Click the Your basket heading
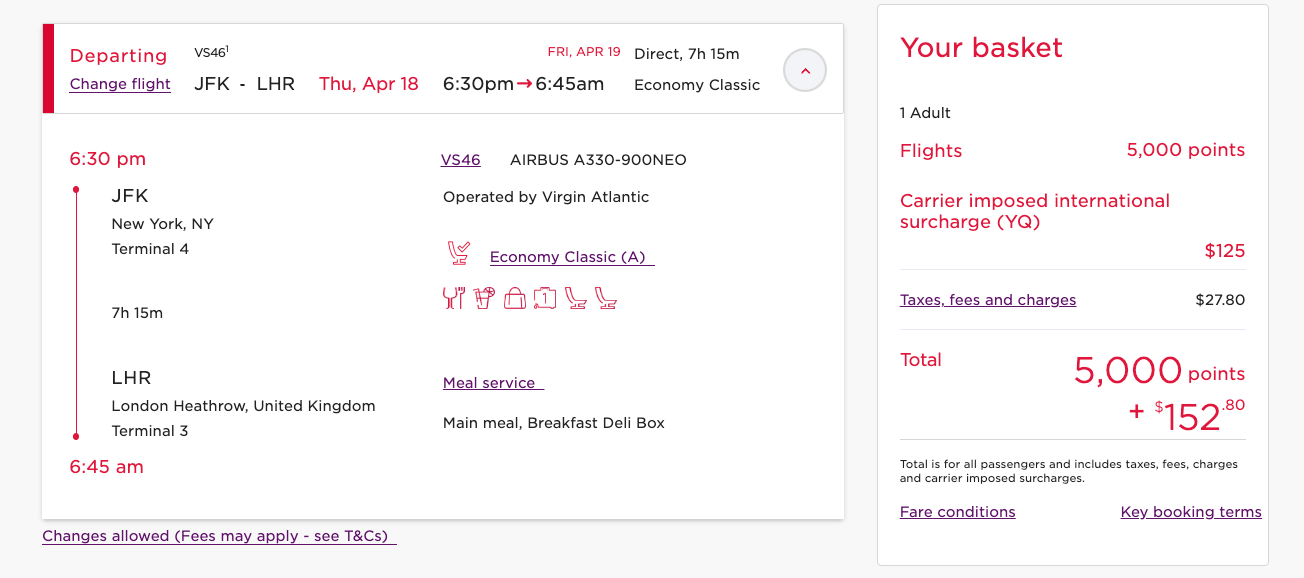Viewport: 1304px width, 578px height. click(981, 48)
